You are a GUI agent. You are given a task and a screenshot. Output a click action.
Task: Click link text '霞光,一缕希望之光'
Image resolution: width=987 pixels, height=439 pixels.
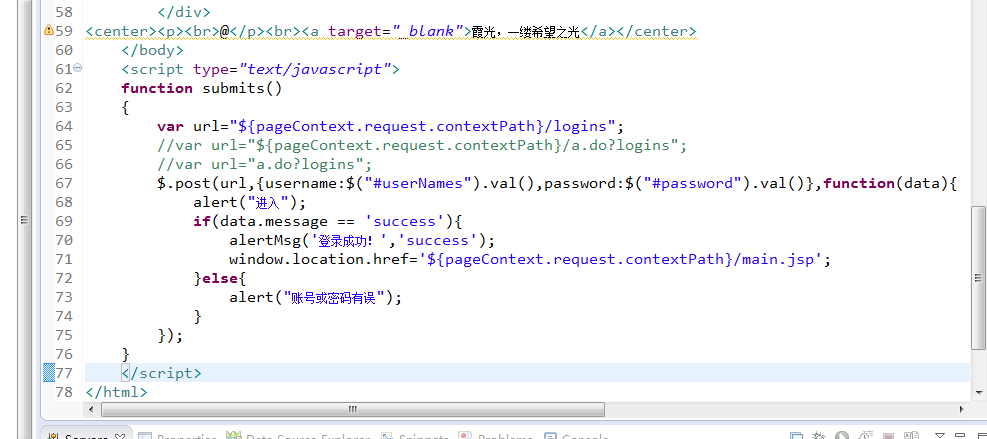[x=525, y=32]
